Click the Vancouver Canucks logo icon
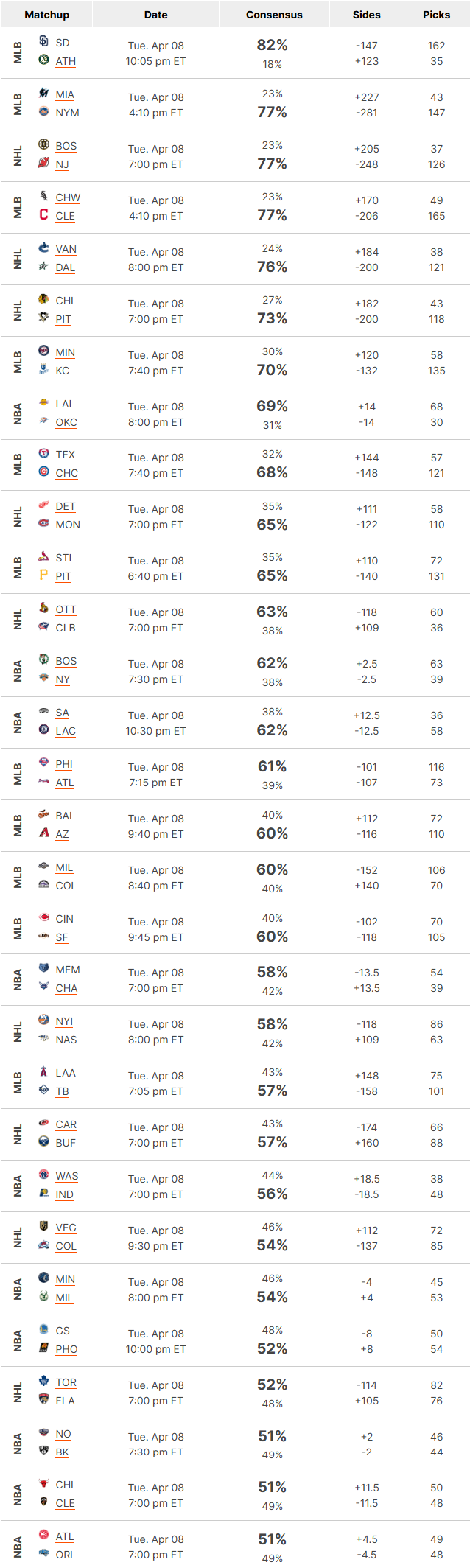This screenshot has height=1568, width=470. tap(43, 248)
